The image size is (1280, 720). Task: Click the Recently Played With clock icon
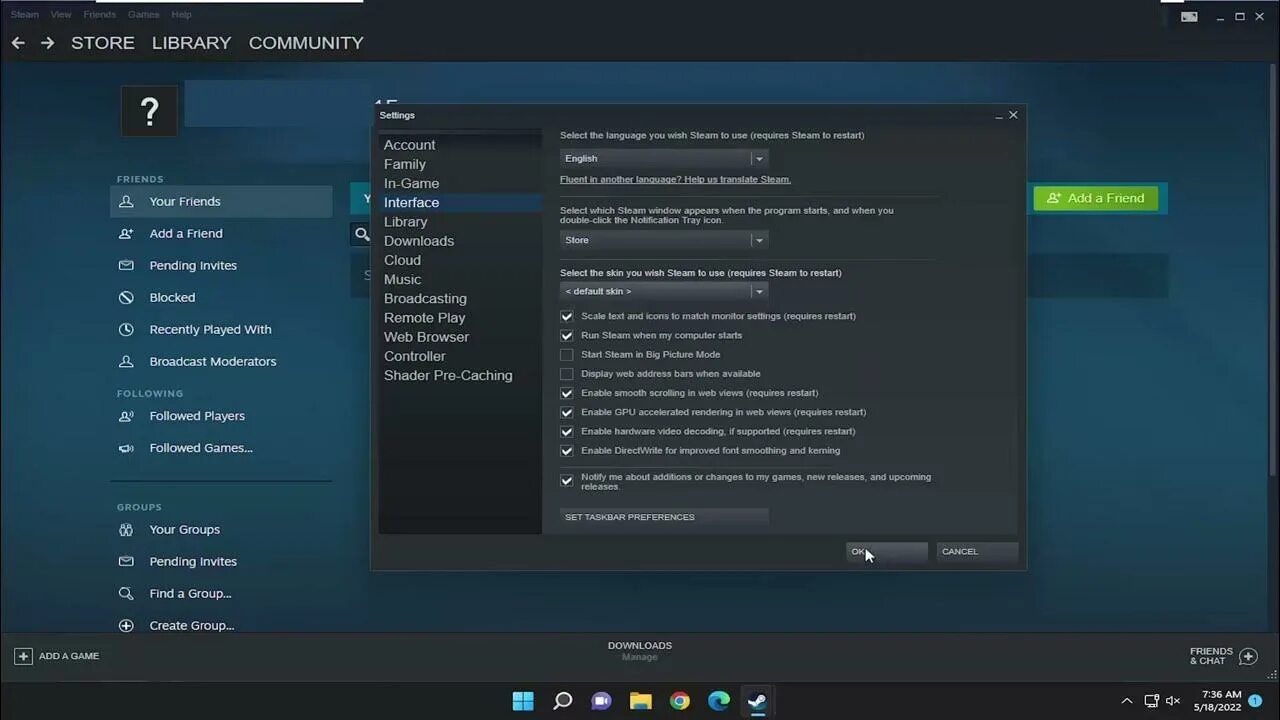point(126,329)
